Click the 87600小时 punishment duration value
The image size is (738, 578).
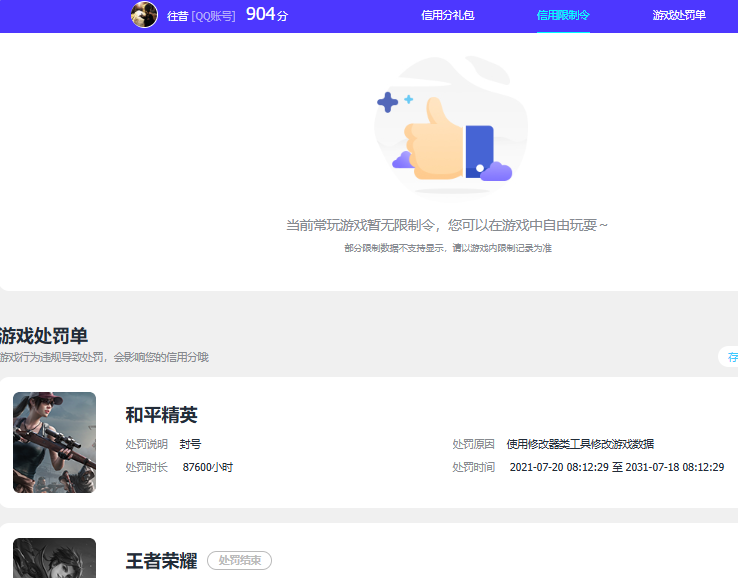coord(208,467)
